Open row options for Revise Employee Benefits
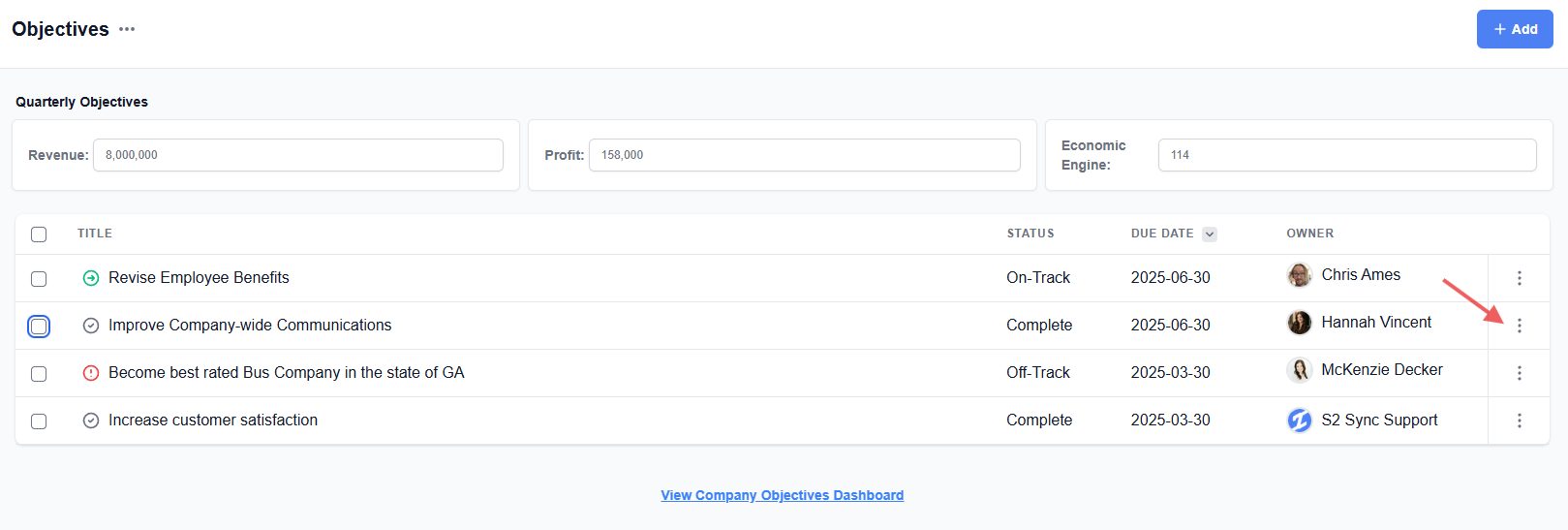This screenshot has width=1568, height=530. click(1519, 278)
